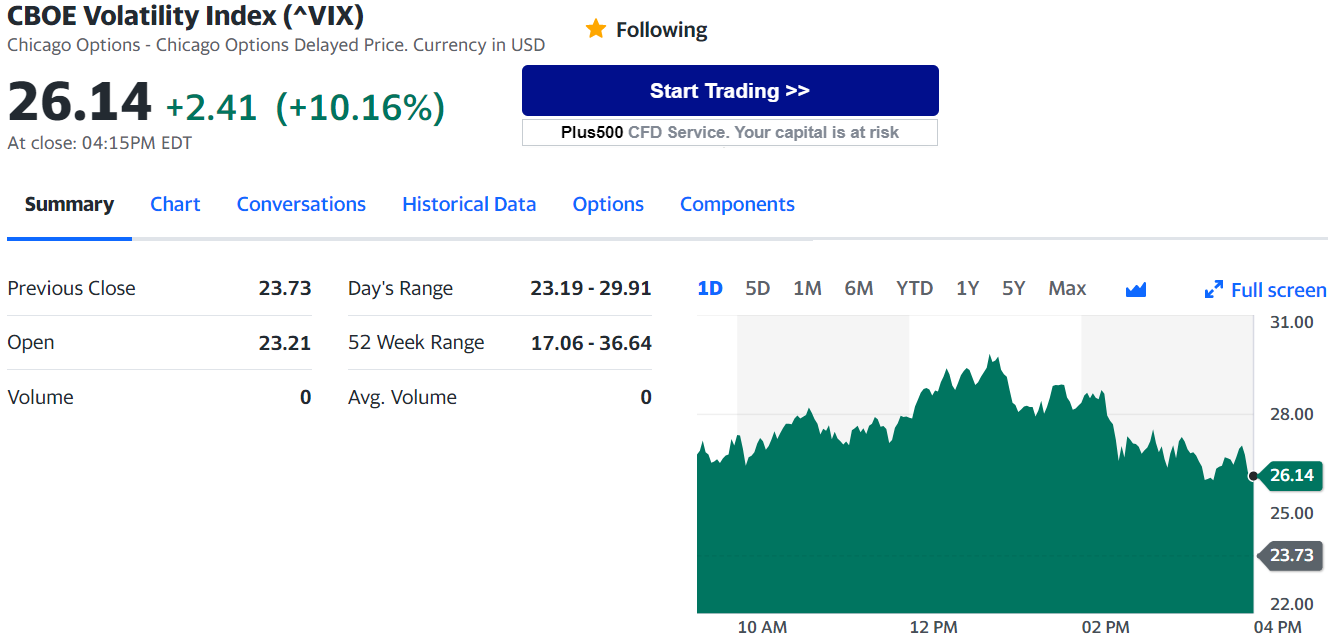Open the Summary tab
The image size is (1328, 639).
point(69,204)
